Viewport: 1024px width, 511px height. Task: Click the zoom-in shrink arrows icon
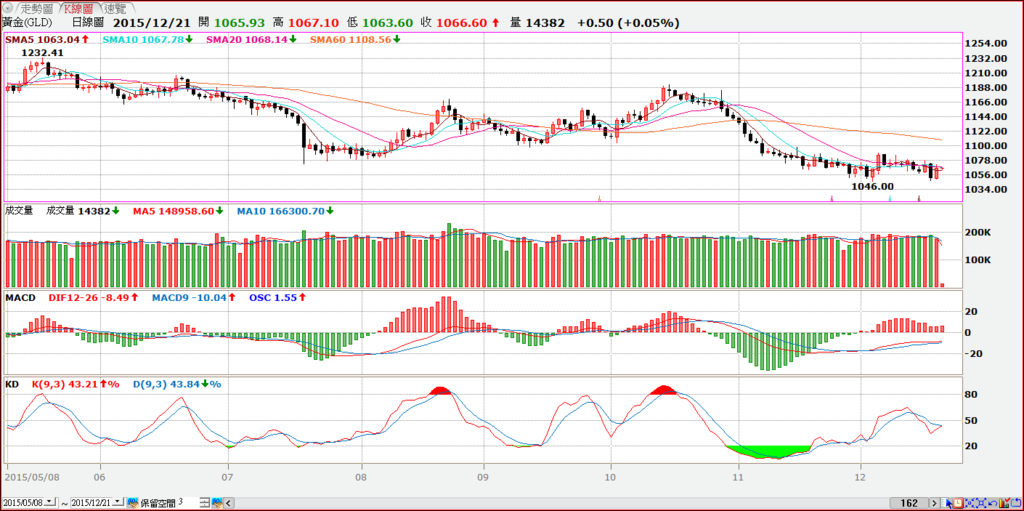tap(969, 503)
